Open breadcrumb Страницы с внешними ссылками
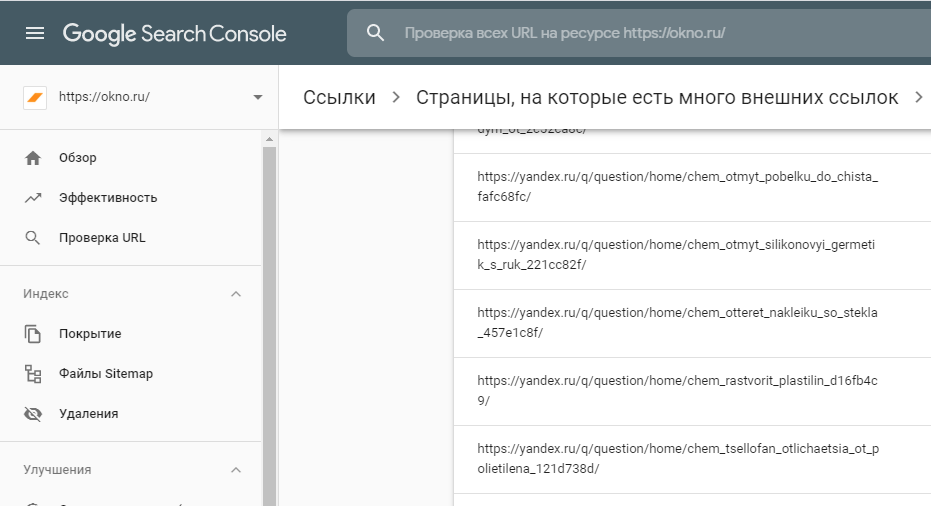Screen dimensions: 931x506 [x=657, y=97]
